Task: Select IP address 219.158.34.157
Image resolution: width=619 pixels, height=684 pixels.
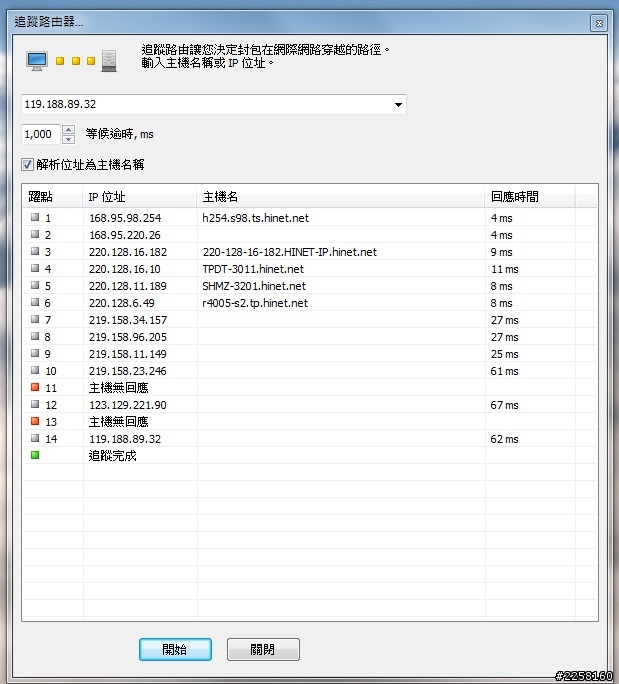Action: coord(128,320)
